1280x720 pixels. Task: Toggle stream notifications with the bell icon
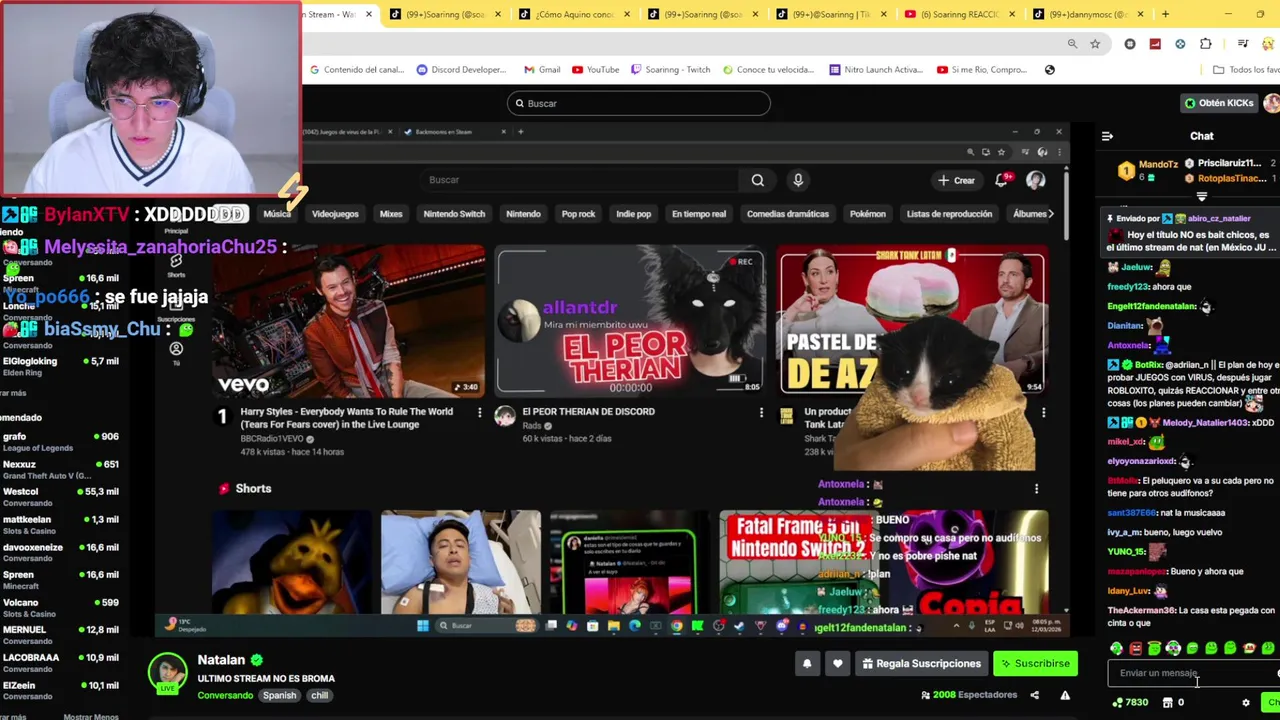click(x=807, y=663)
